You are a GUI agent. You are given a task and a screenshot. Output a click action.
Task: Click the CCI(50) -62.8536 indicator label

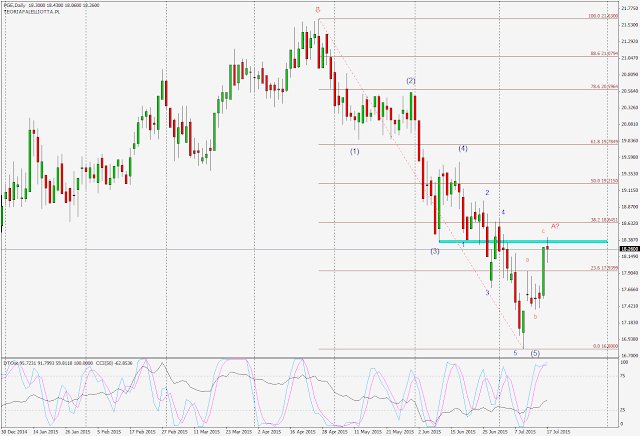pyautogui.click(x=116, y=363)
